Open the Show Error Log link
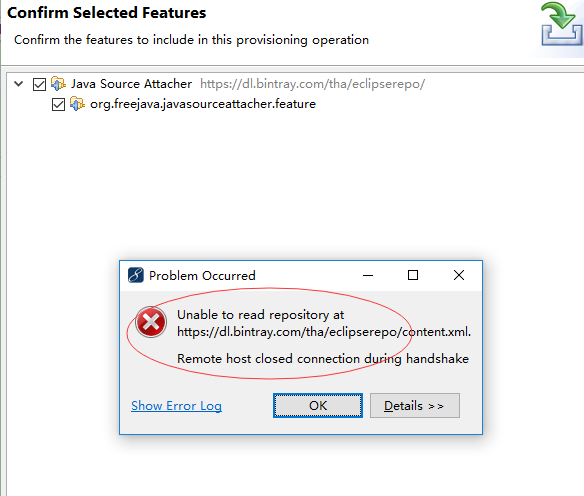The width and height of the screenshot is (584, 496). (177, 406)
